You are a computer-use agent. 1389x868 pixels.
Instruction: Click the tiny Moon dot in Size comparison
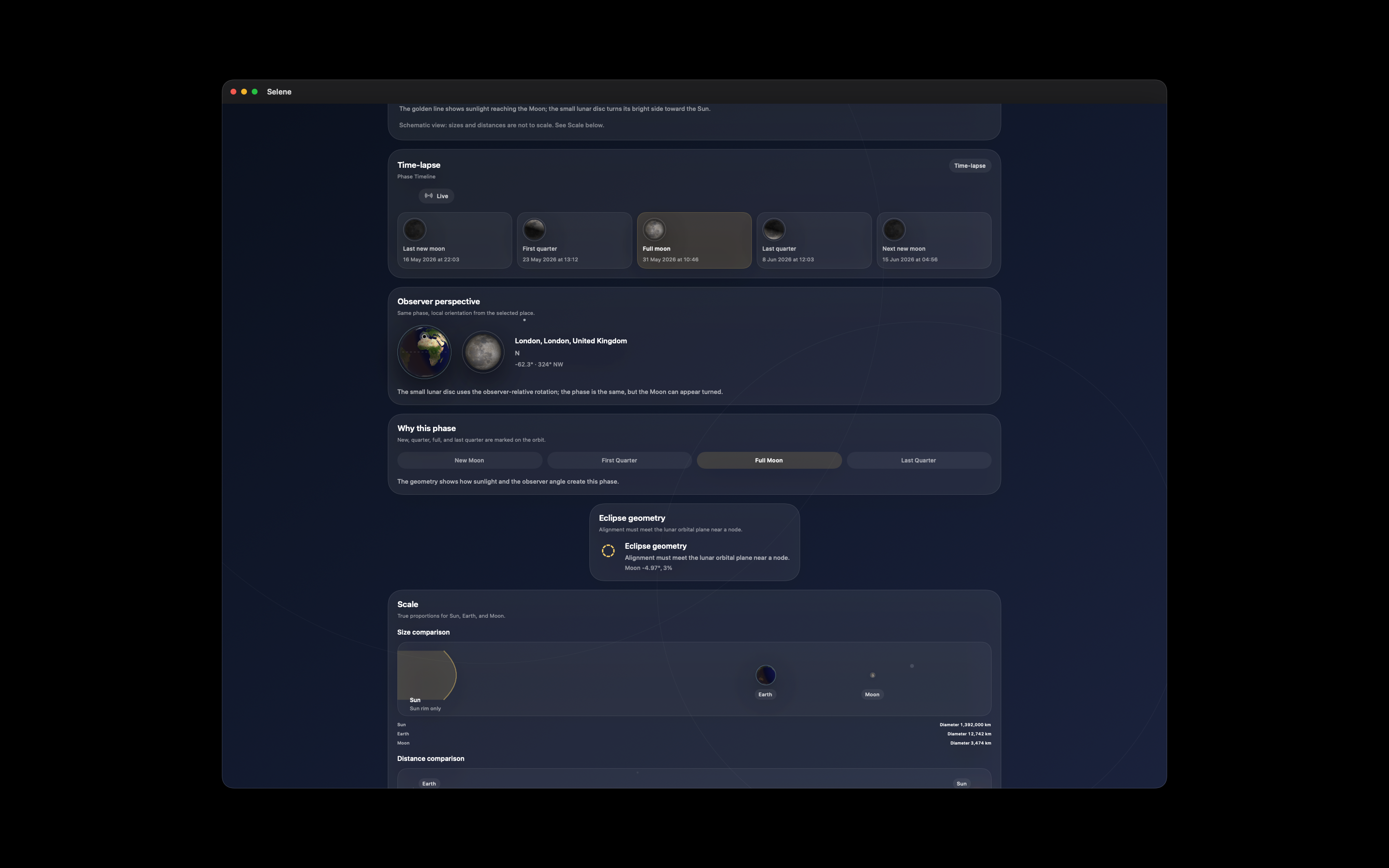tap(872, 675)
